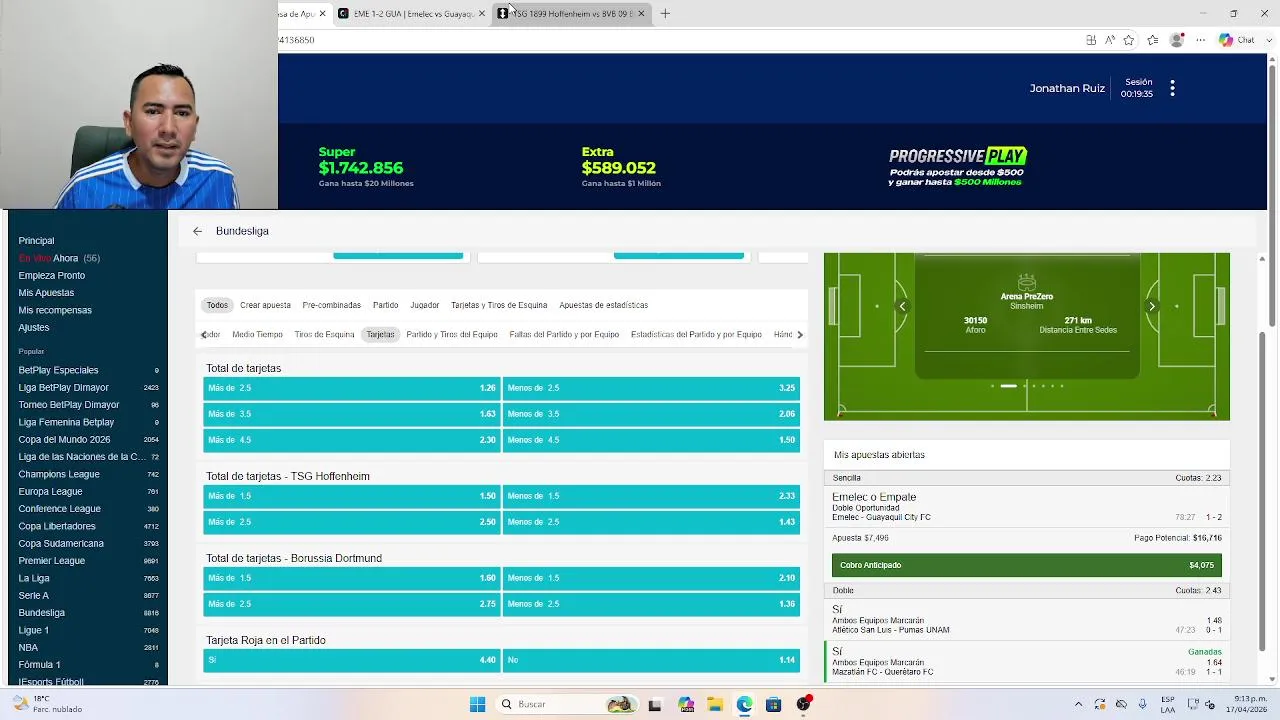Close the Hoffenheim vs BVB browser tab

pyautogui.click(x=641, y=13)
